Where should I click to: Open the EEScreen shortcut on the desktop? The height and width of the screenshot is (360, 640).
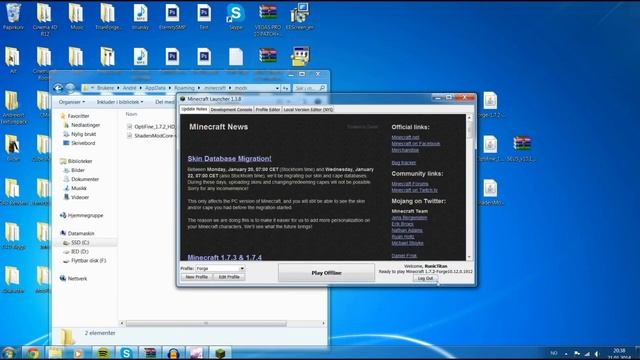click(x=300, y=16)
